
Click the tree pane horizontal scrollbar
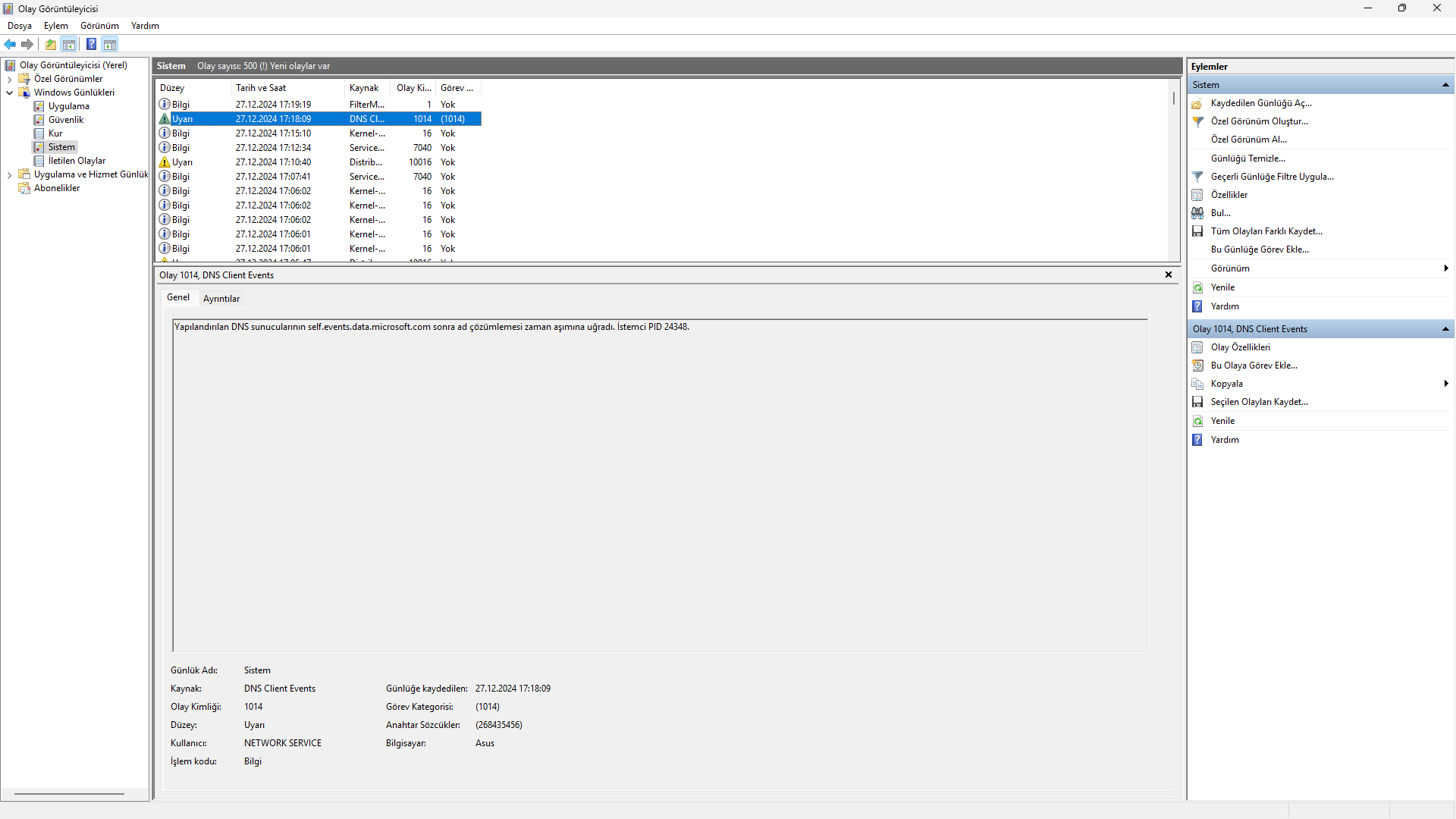click(69, 794)
